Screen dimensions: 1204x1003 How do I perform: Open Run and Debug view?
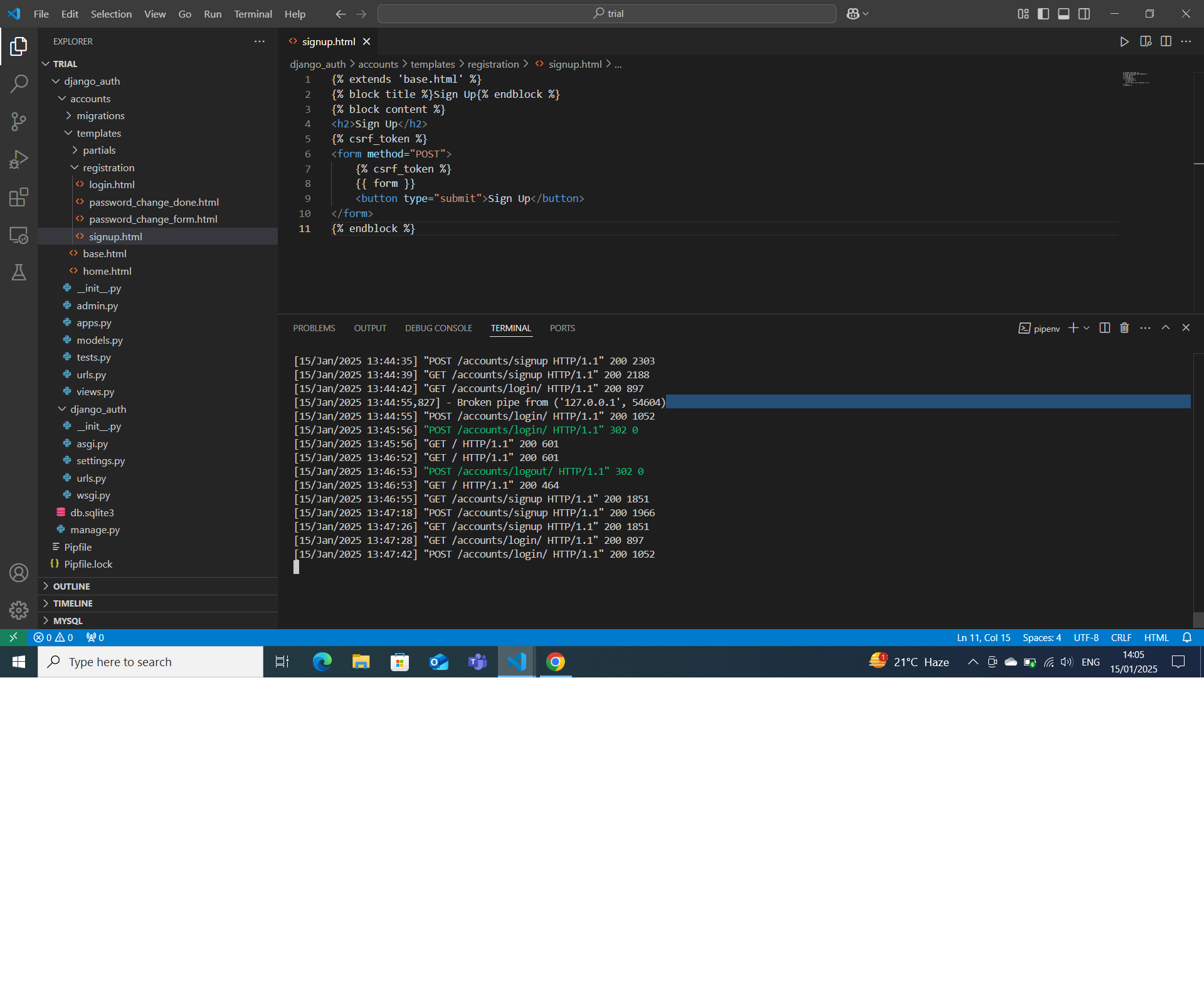pos(19,159)
